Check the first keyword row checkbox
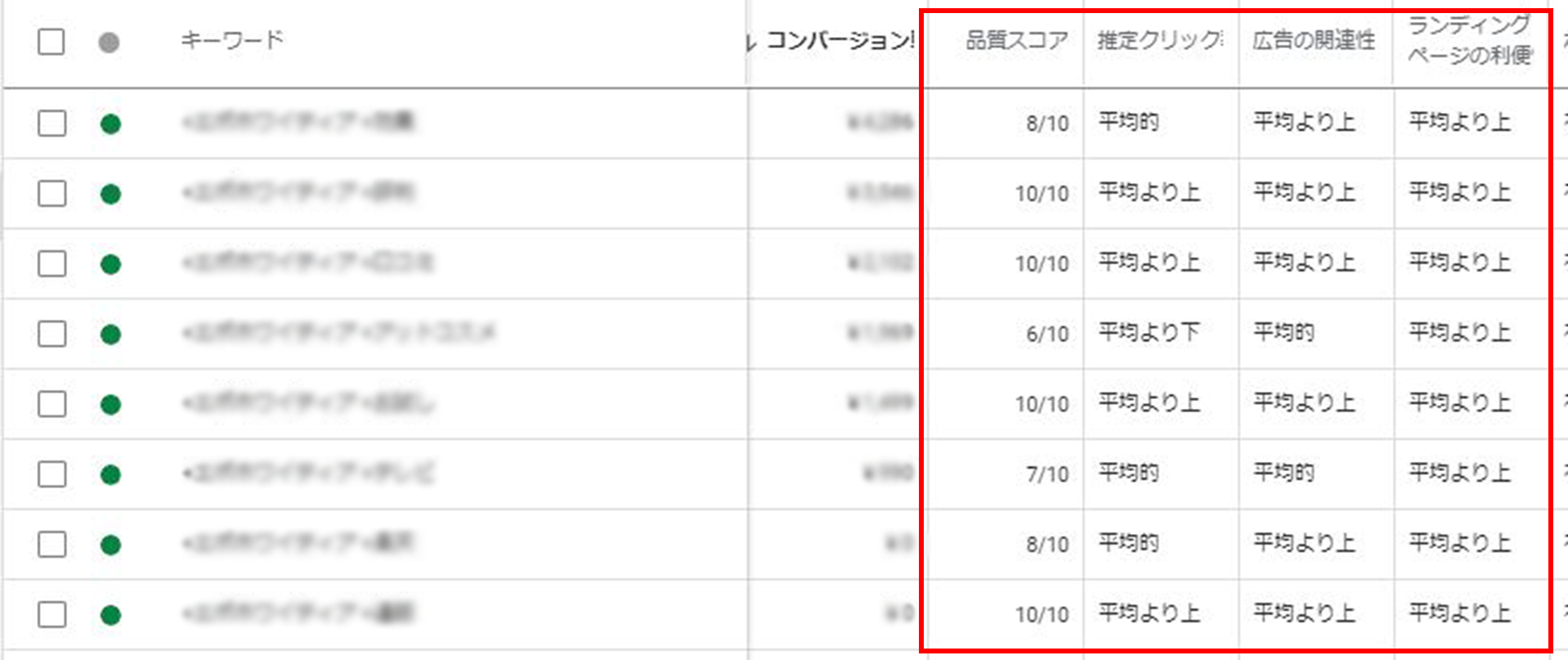Screen dimensions: 1568x660 52,123
